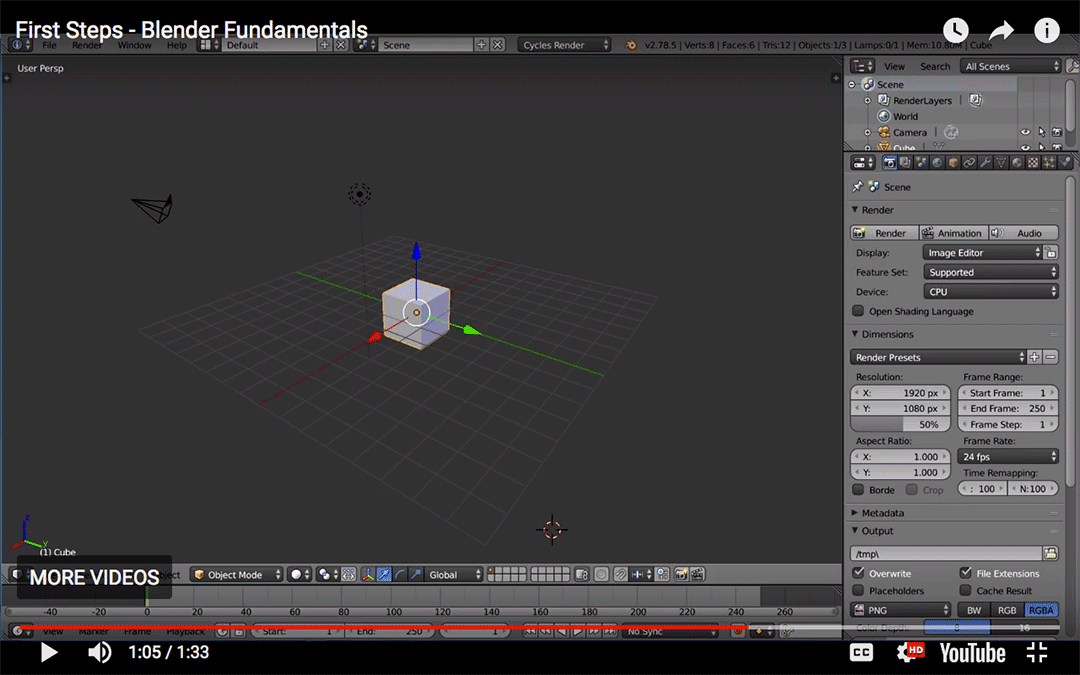The width and height of the screenshot is (1080, 675).
Task: Enable the Border checkbox
Action: click(x=858, y=490)
